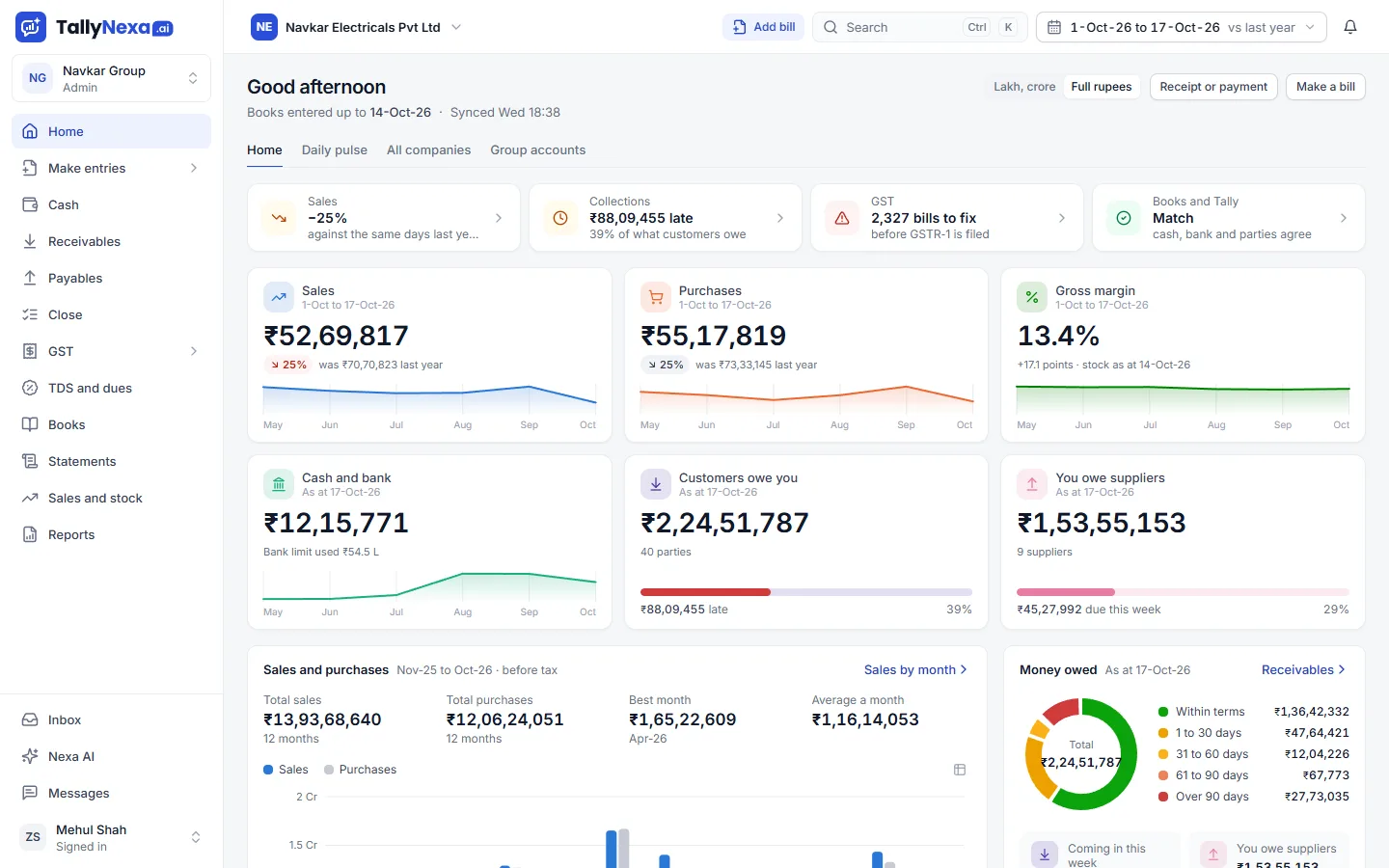Image resolution: width=1389 pixels, height=868 pixels.
Task: Click the TDS and dues icon
Action: pyautogui.click(x=30, y=388)
